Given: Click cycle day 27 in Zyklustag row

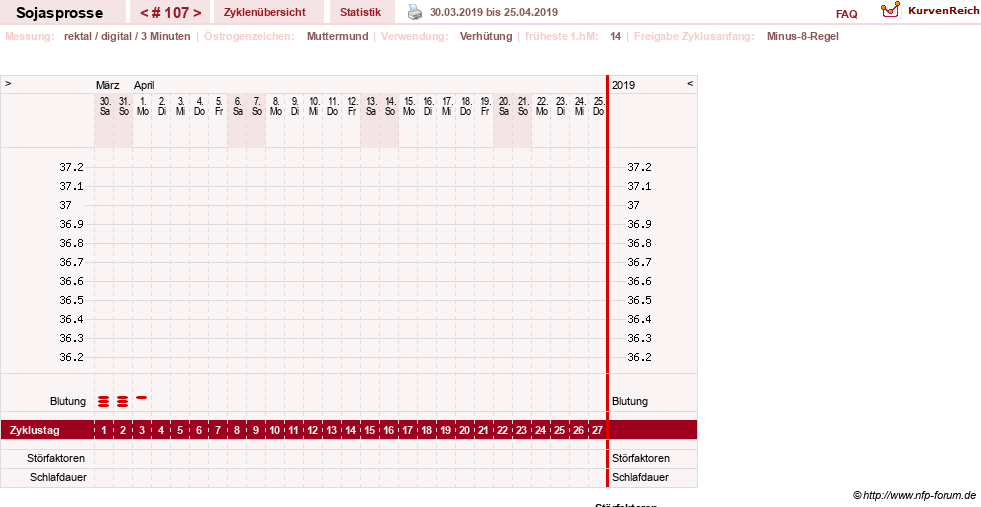Looking at the screenshot, I should [597, 430].
